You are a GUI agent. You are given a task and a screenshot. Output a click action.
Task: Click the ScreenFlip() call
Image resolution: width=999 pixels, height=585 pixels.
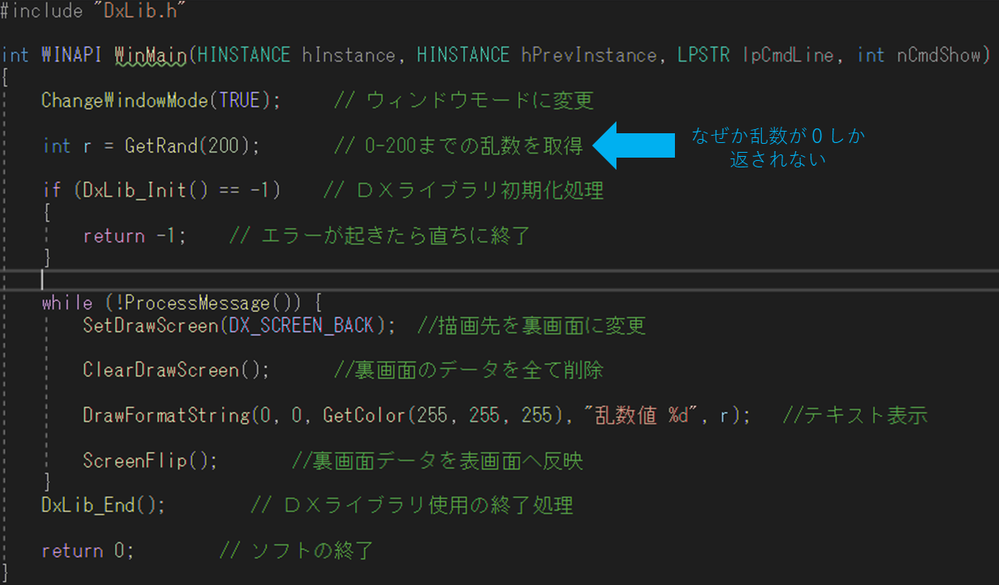coord(150,461)
